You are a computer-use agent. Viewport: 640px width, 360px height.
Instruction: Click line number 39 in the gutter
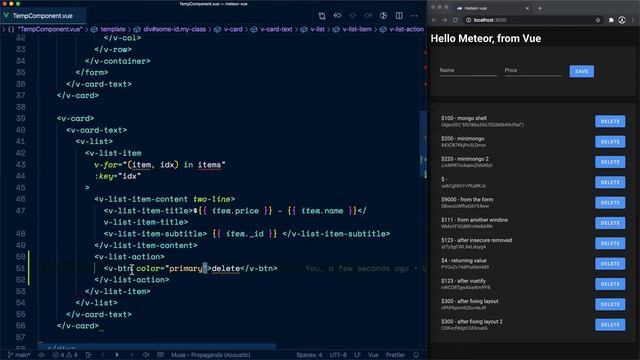tap(20, 118)
